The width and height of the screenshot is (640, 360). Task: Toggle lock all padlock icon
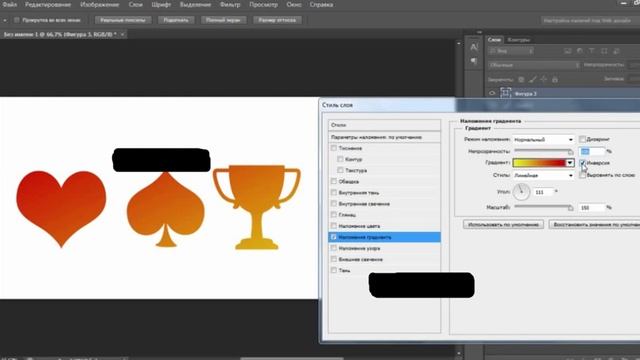[555, 79]
